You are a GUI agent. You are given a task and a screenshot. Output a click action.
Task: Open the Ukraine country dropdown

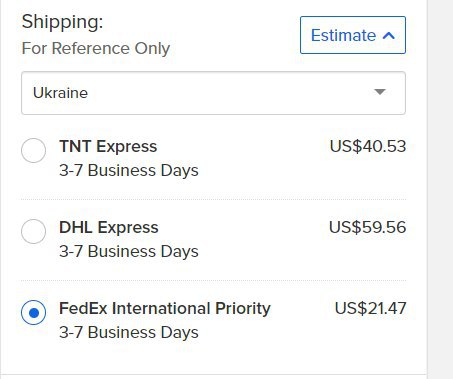(213, 93)
